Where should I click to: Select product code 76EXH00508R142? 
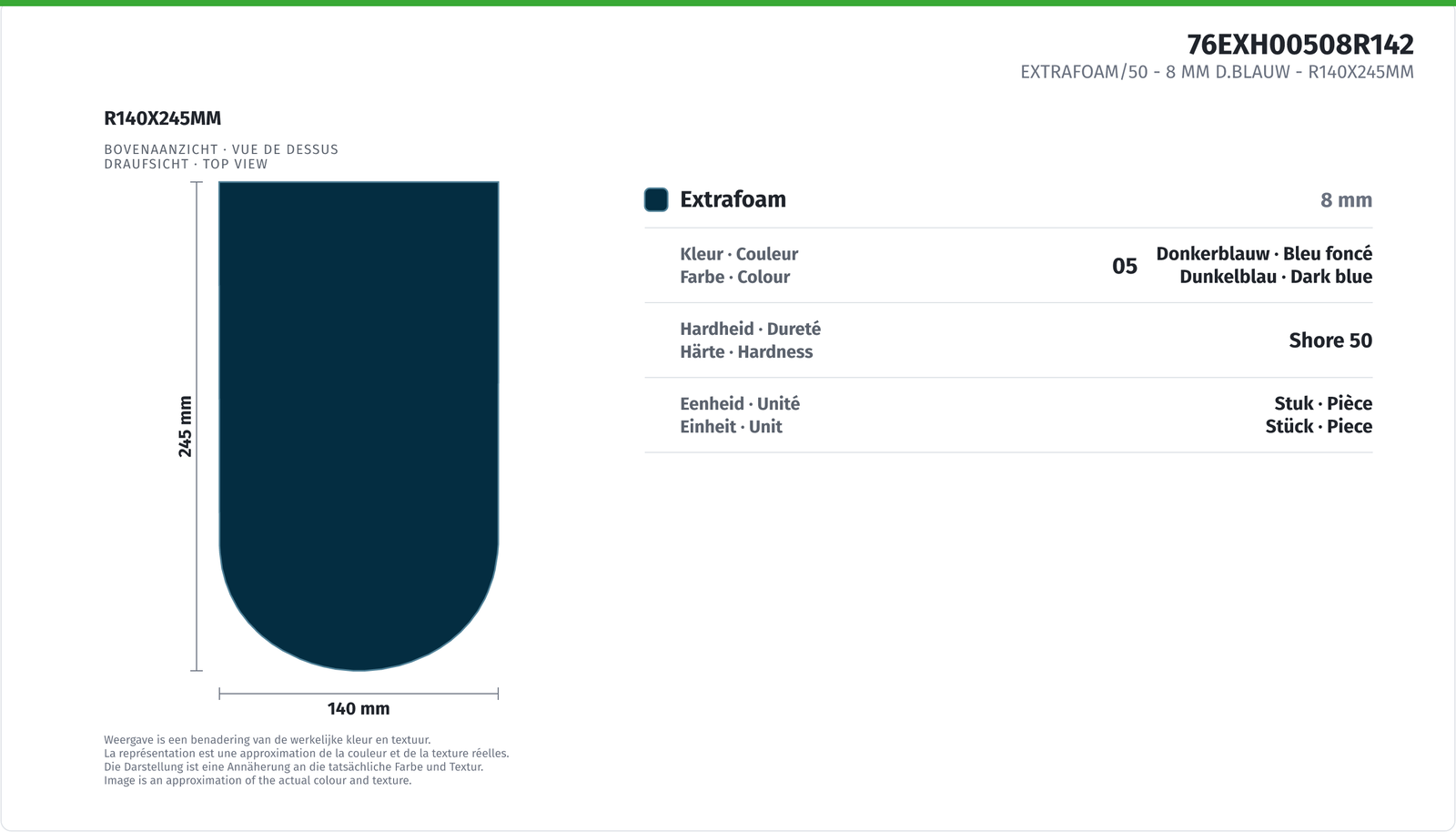(1300, 44)
